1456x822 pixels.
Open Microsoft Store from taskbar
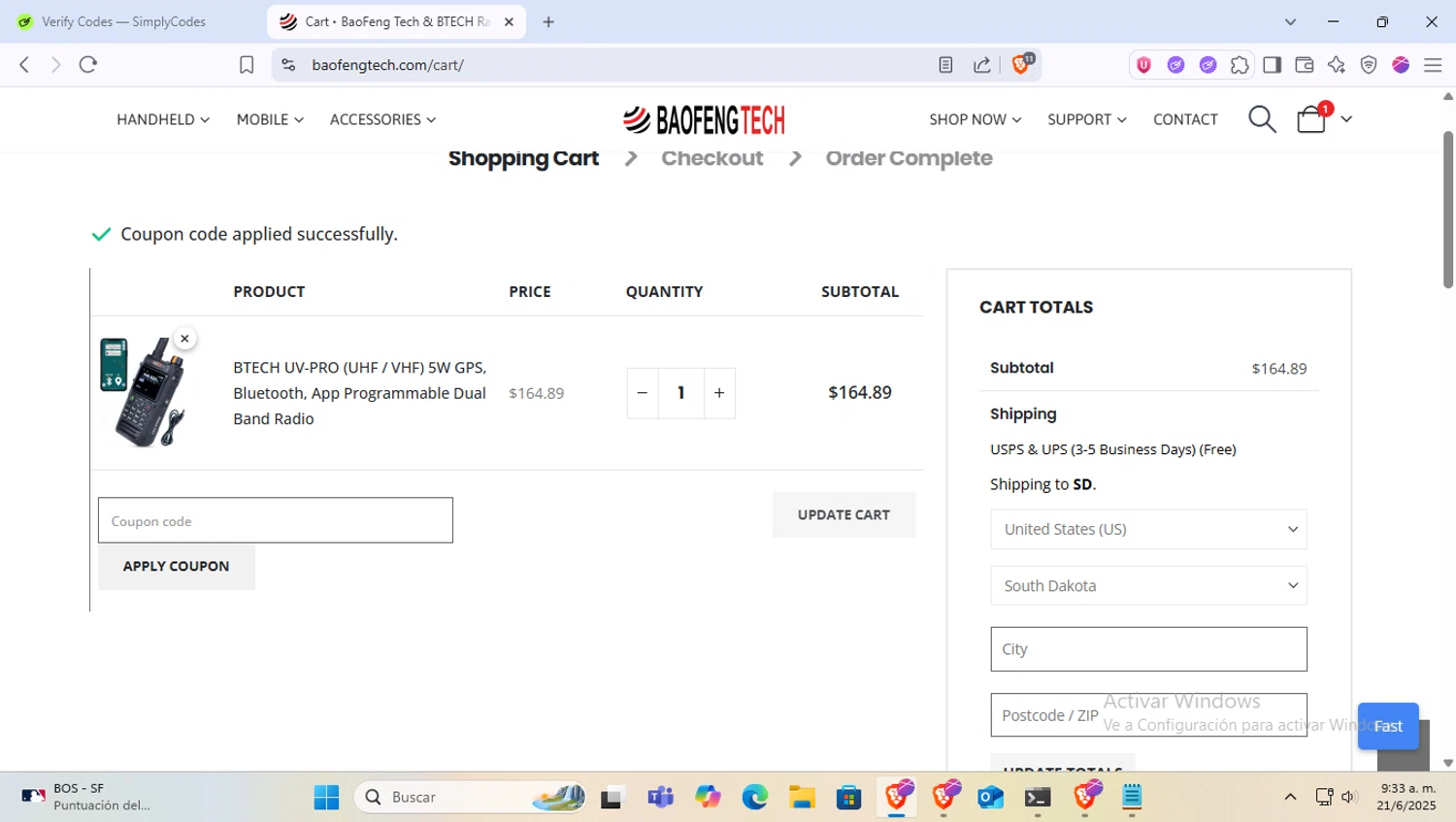(849, 797)
